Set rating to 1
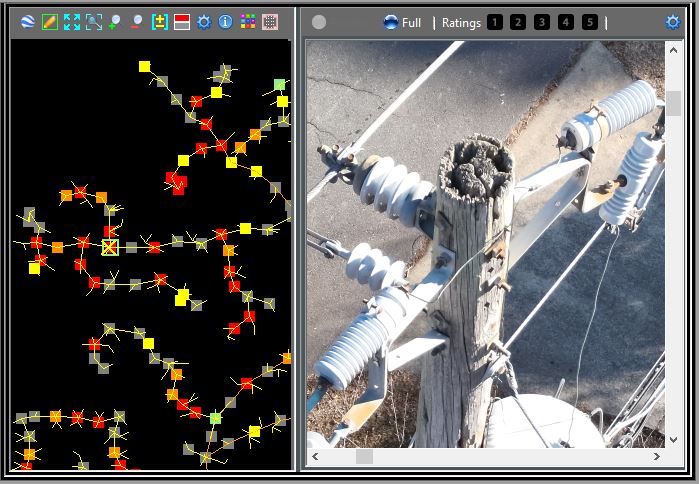Screen dimensions: 700x484 495,22
